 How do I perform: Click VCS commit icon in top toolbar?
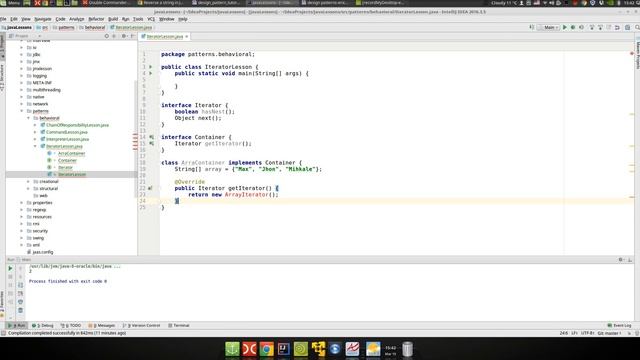600,27
